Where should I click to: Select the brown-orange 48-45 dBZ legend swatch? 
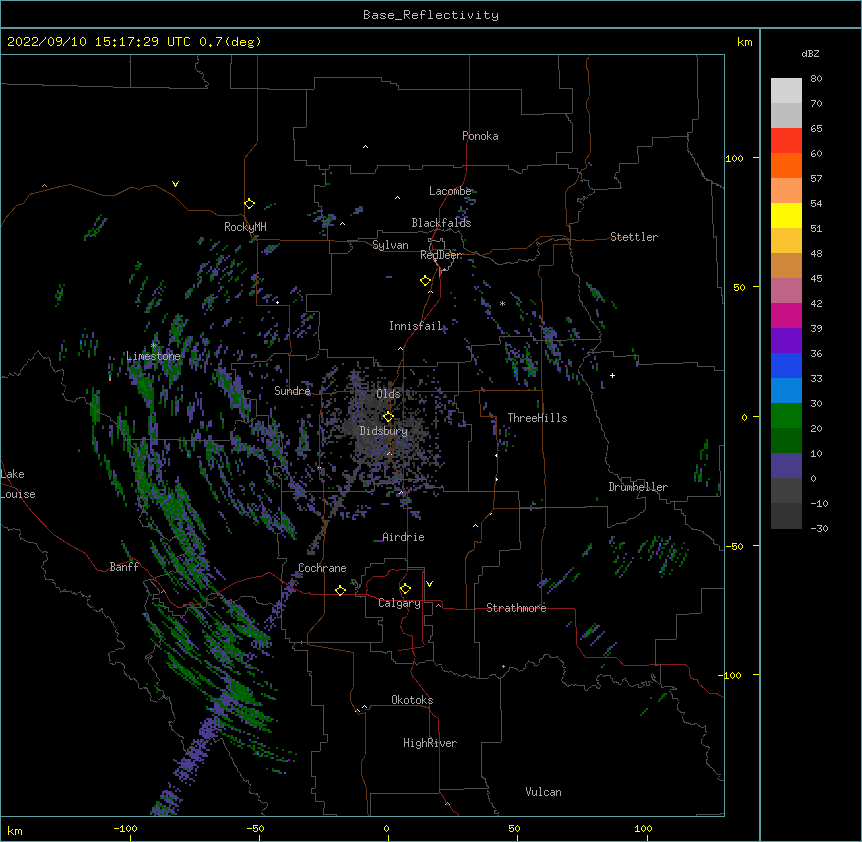point(786,265)
